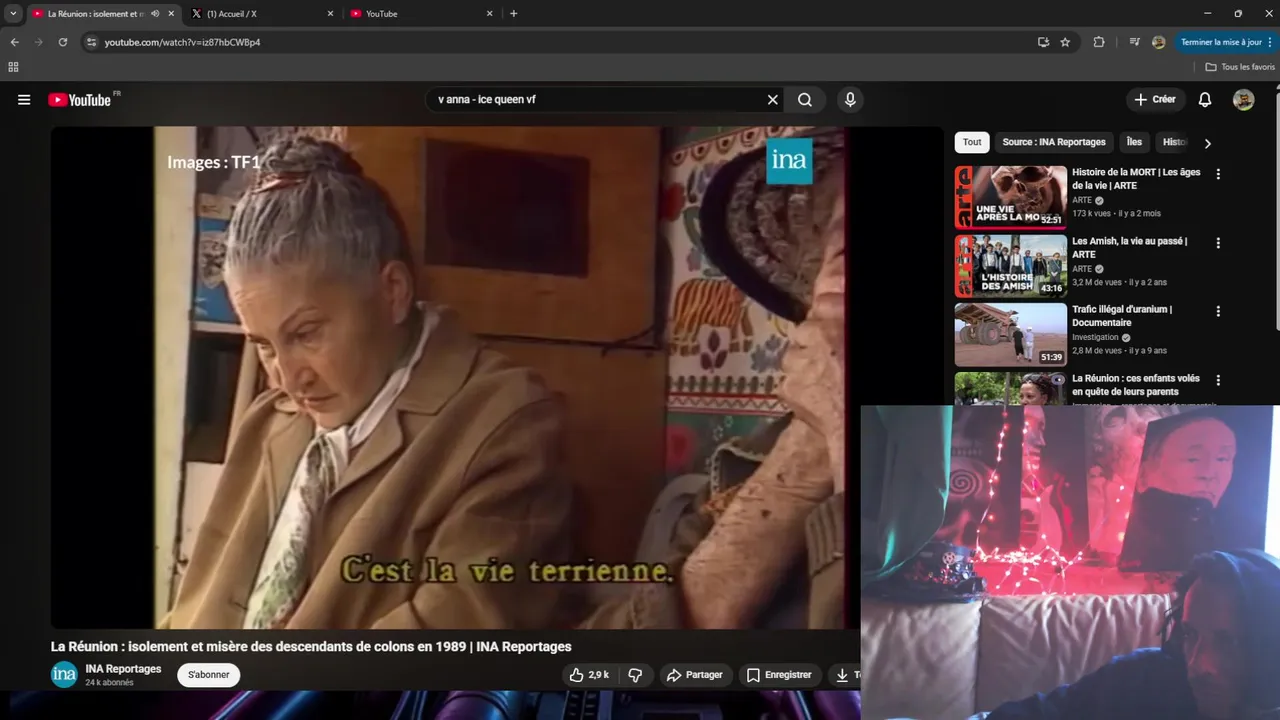
Task: Open YouTube notifications bell
Action: (1205, 100)
